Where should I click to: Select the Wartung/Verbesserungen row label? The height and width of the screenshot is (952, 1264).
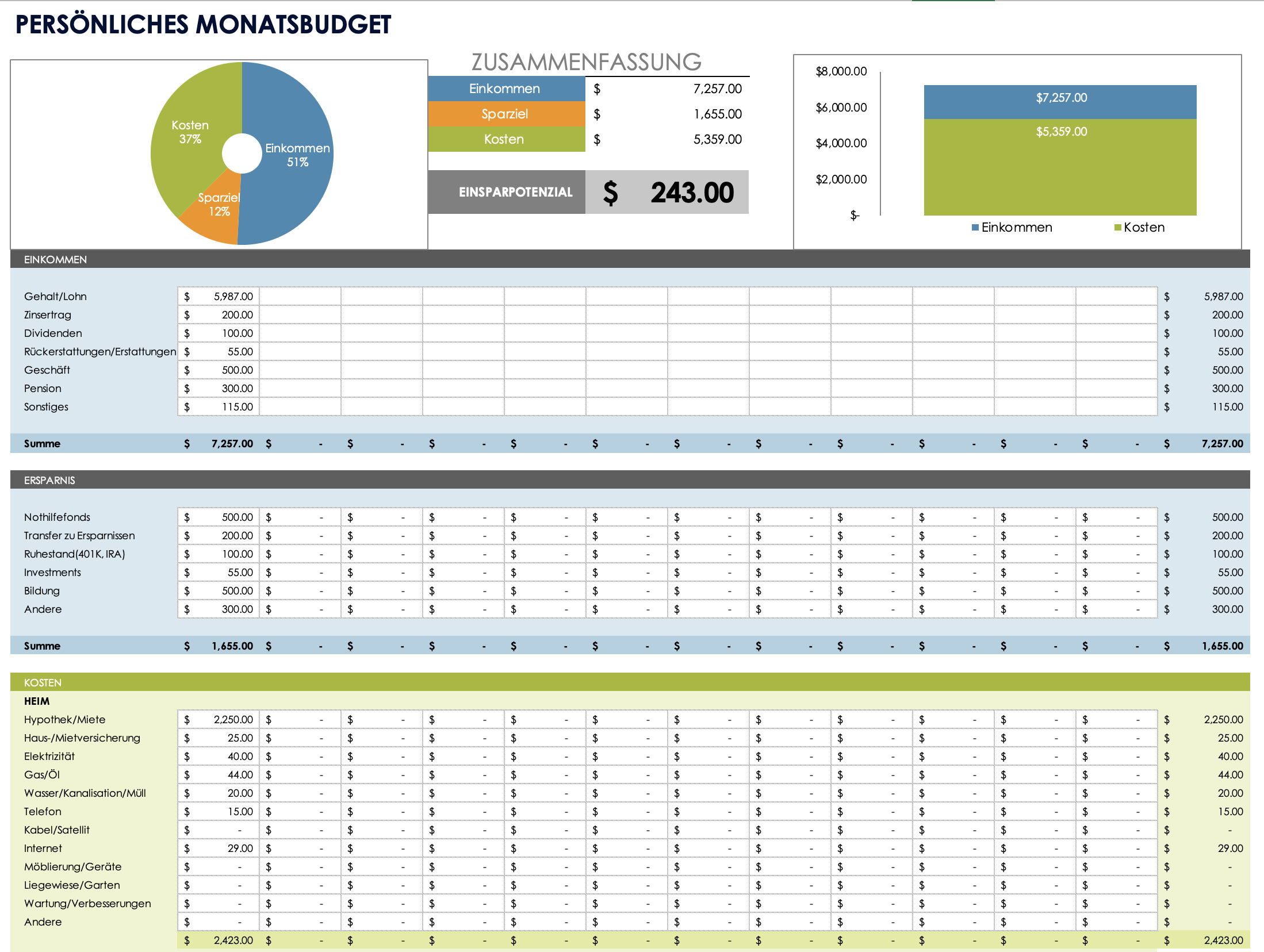click(x=87, y=904)
